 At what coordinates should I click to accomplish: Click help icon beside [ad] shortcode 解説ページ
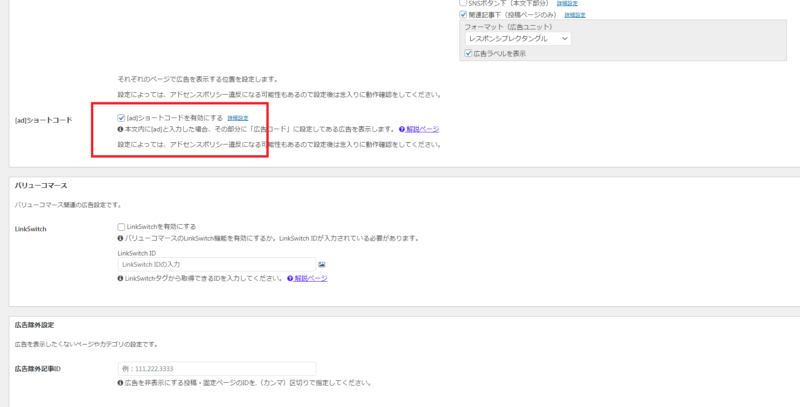point(401,130)
